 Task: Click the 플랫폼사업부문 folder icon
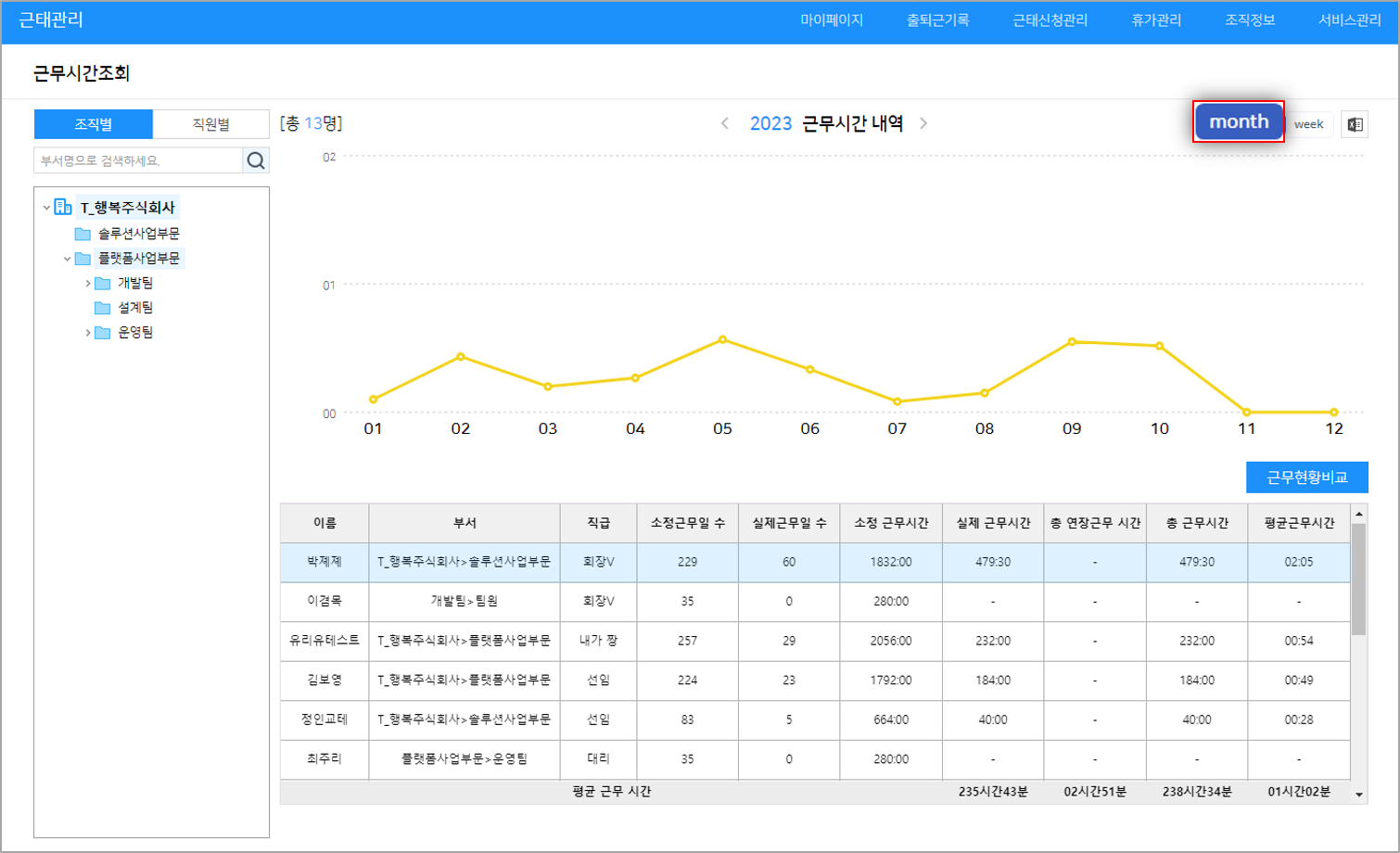click(x=83, y=258)
